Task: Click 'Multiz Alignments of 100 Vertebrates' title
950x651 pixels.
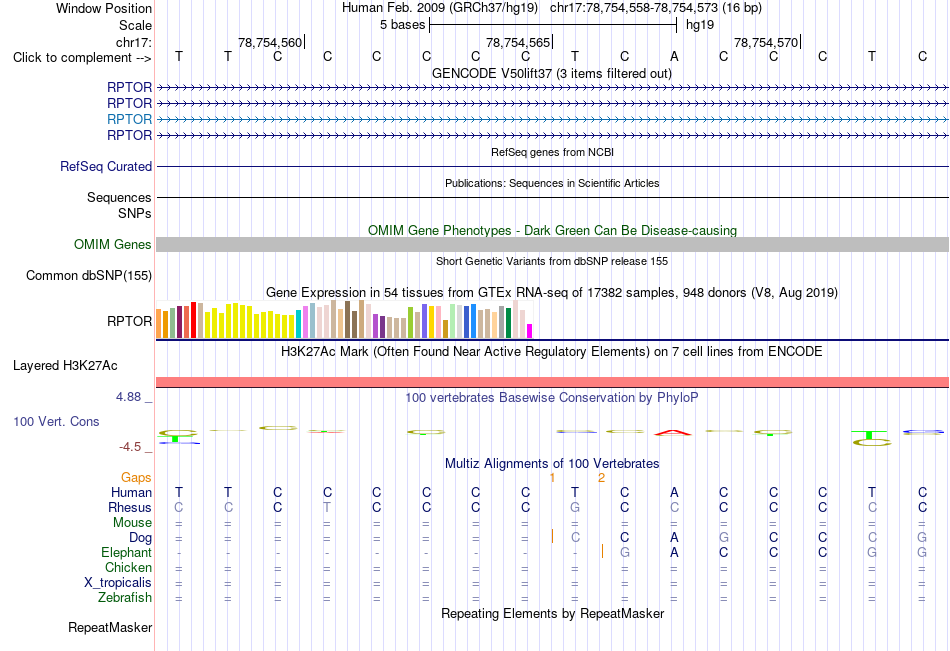Action: [x=552, y=464]
